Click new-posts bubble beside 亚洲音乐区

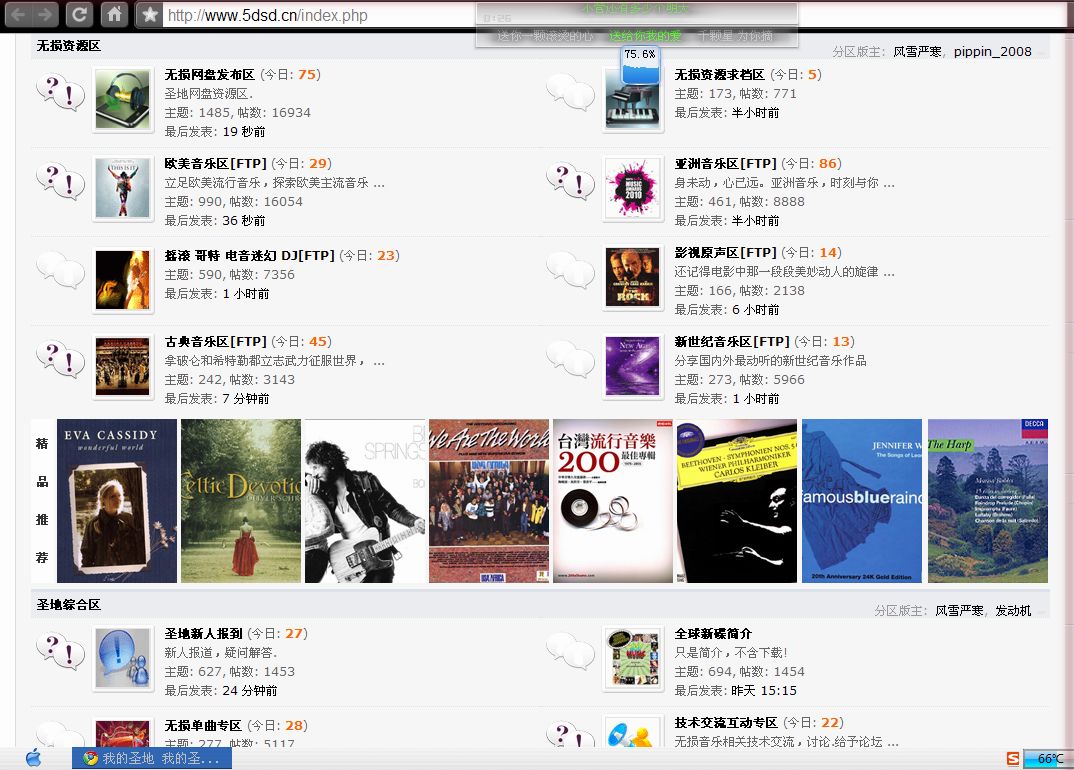[571, 181]
